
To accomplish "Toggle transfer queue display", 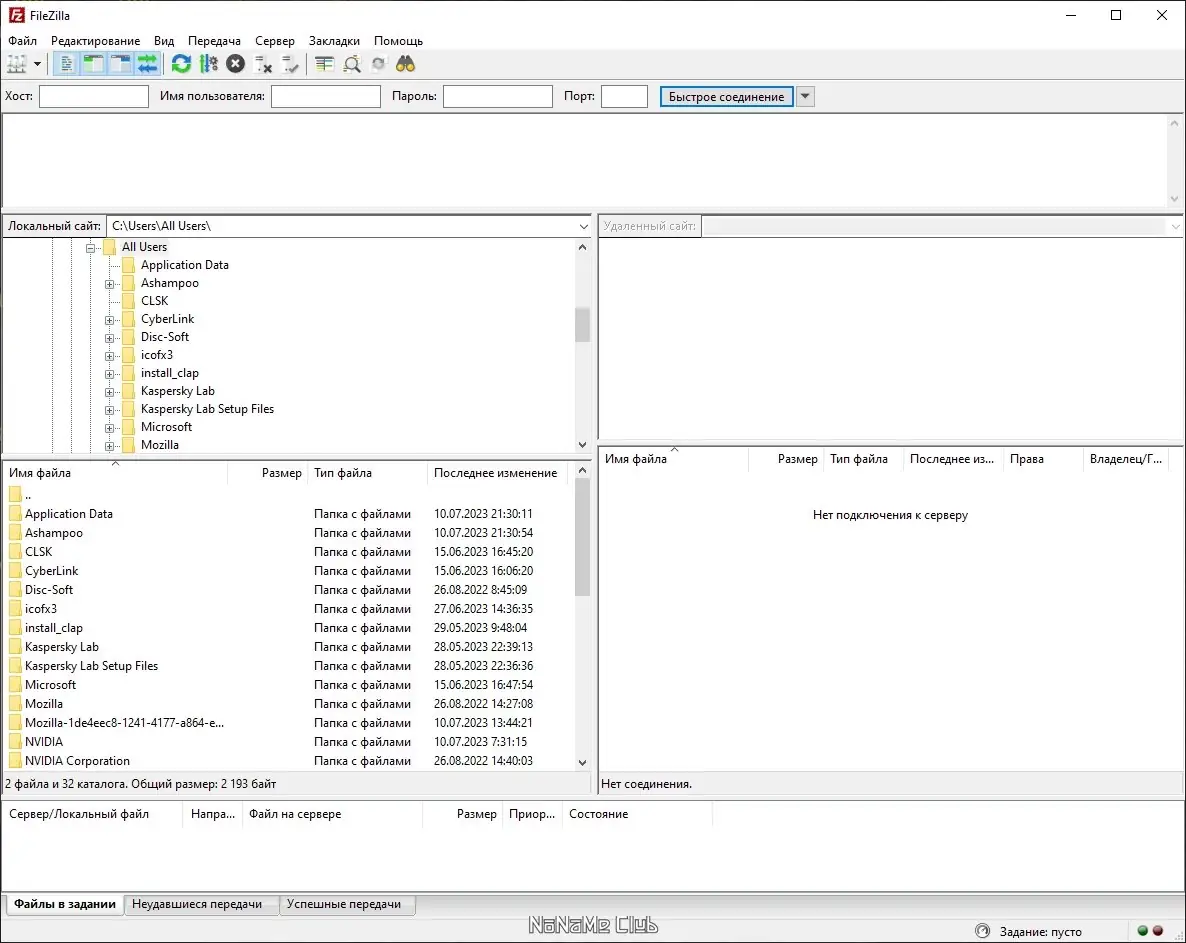I will point(147,64).
